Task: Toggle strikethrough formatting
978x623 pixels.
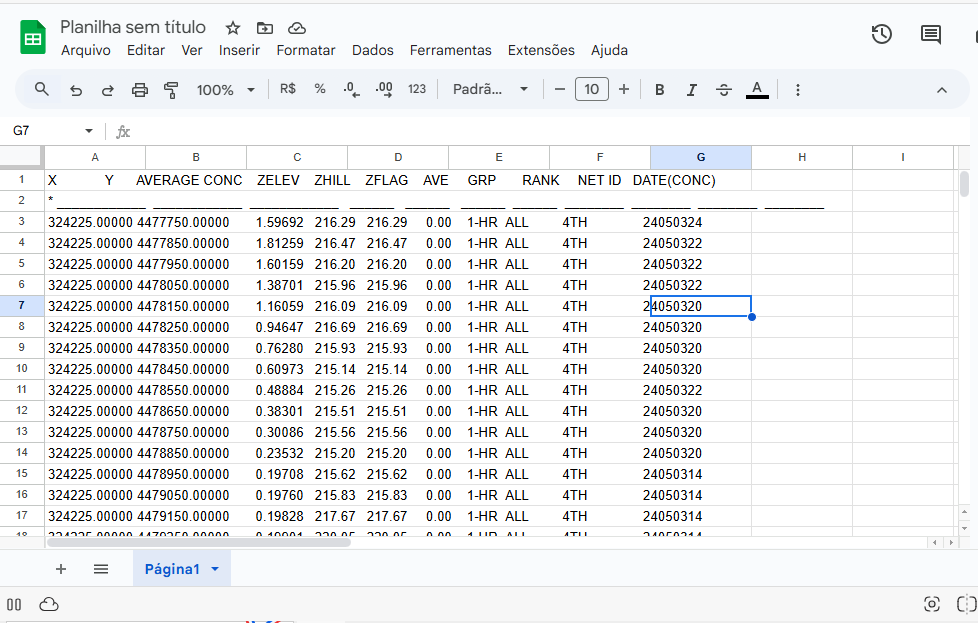Action: (724, 90)
